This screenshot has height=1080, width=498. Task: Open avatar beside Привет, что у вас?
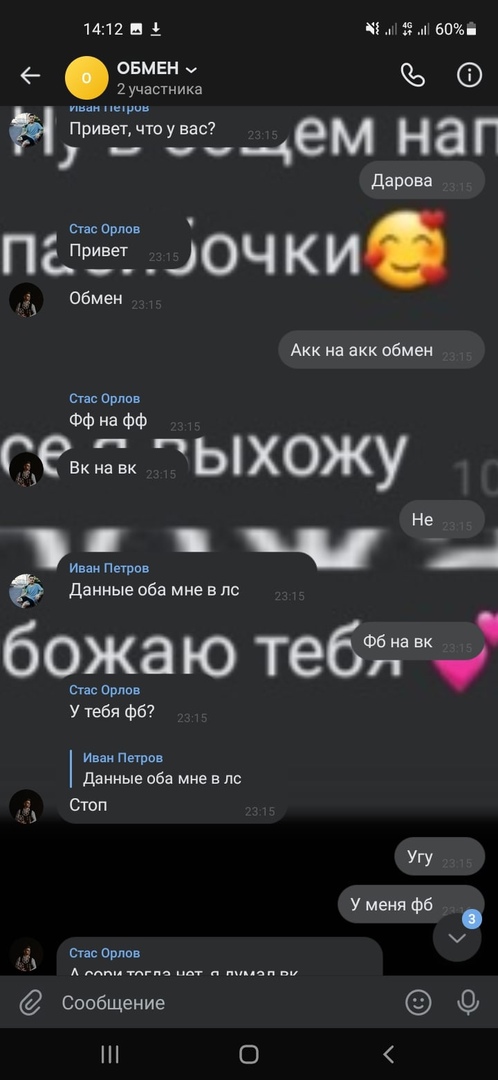[x=26, y=129]
